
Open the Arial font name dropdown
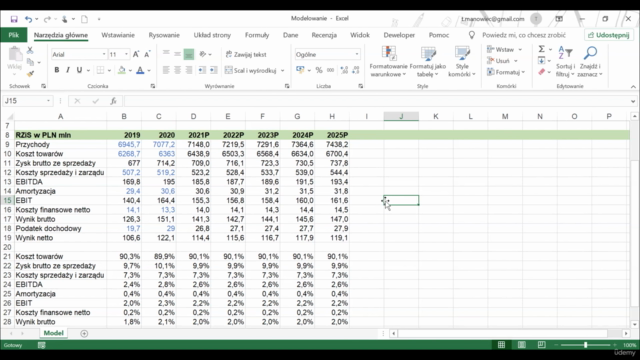[104, 54]
